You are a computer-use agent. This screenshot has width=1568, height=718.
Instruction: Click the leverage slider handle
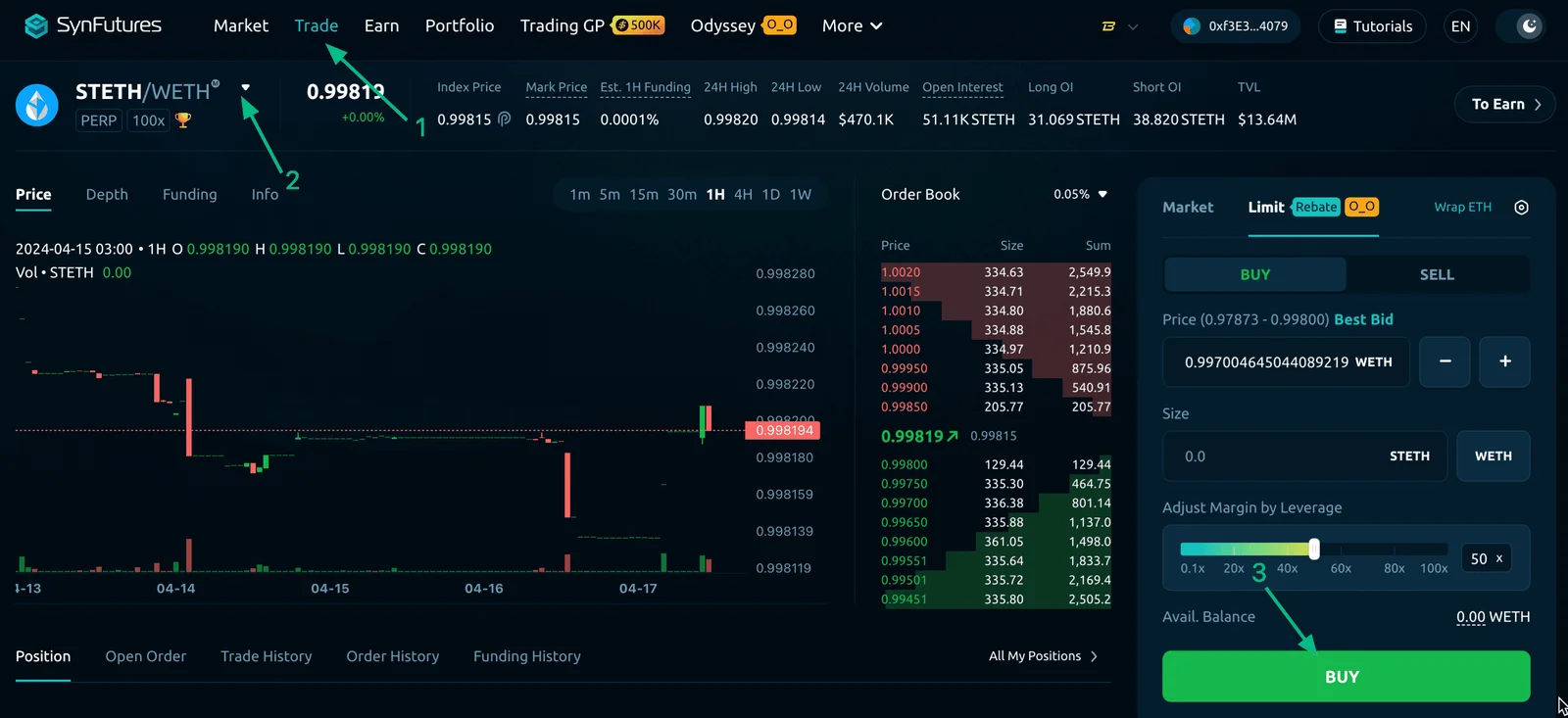[x=1314, y=549]
